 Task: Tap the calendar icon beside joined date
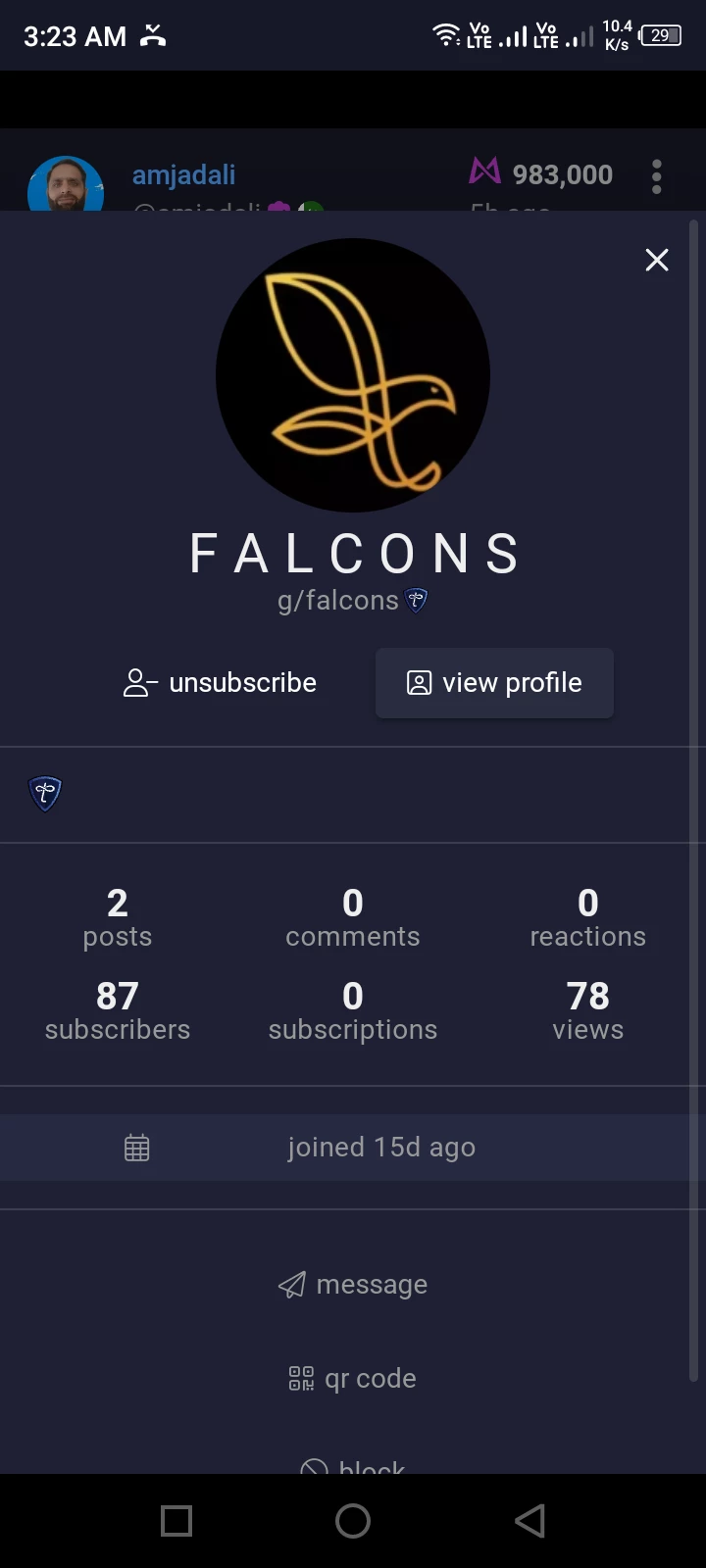(137, 1148)
